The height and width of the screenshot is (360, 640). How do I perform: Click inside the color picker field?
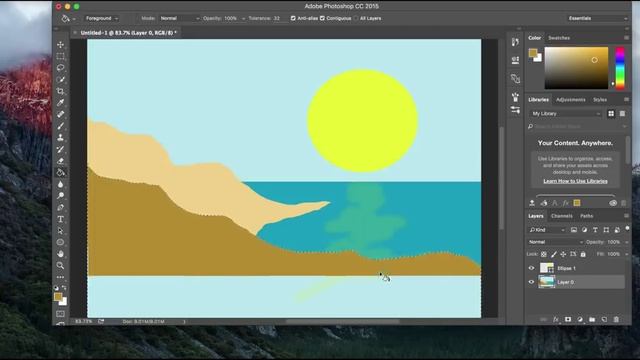[x=576, y=68]
